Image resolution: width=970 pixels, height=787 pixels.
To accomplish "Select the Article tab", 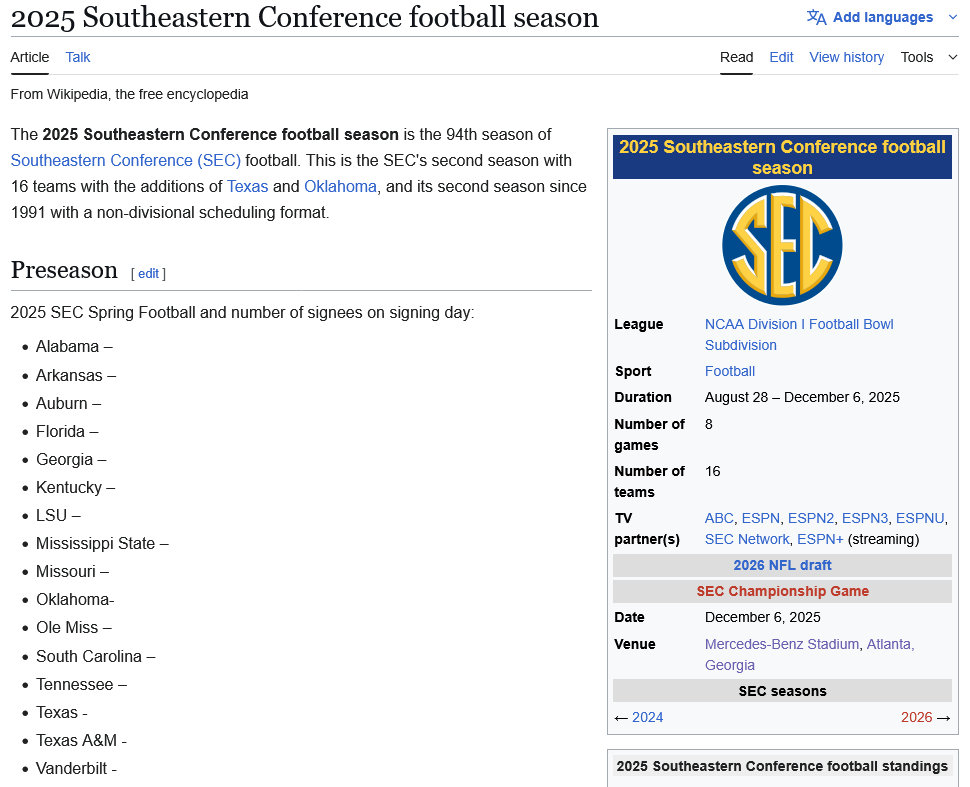I will 30,57.
